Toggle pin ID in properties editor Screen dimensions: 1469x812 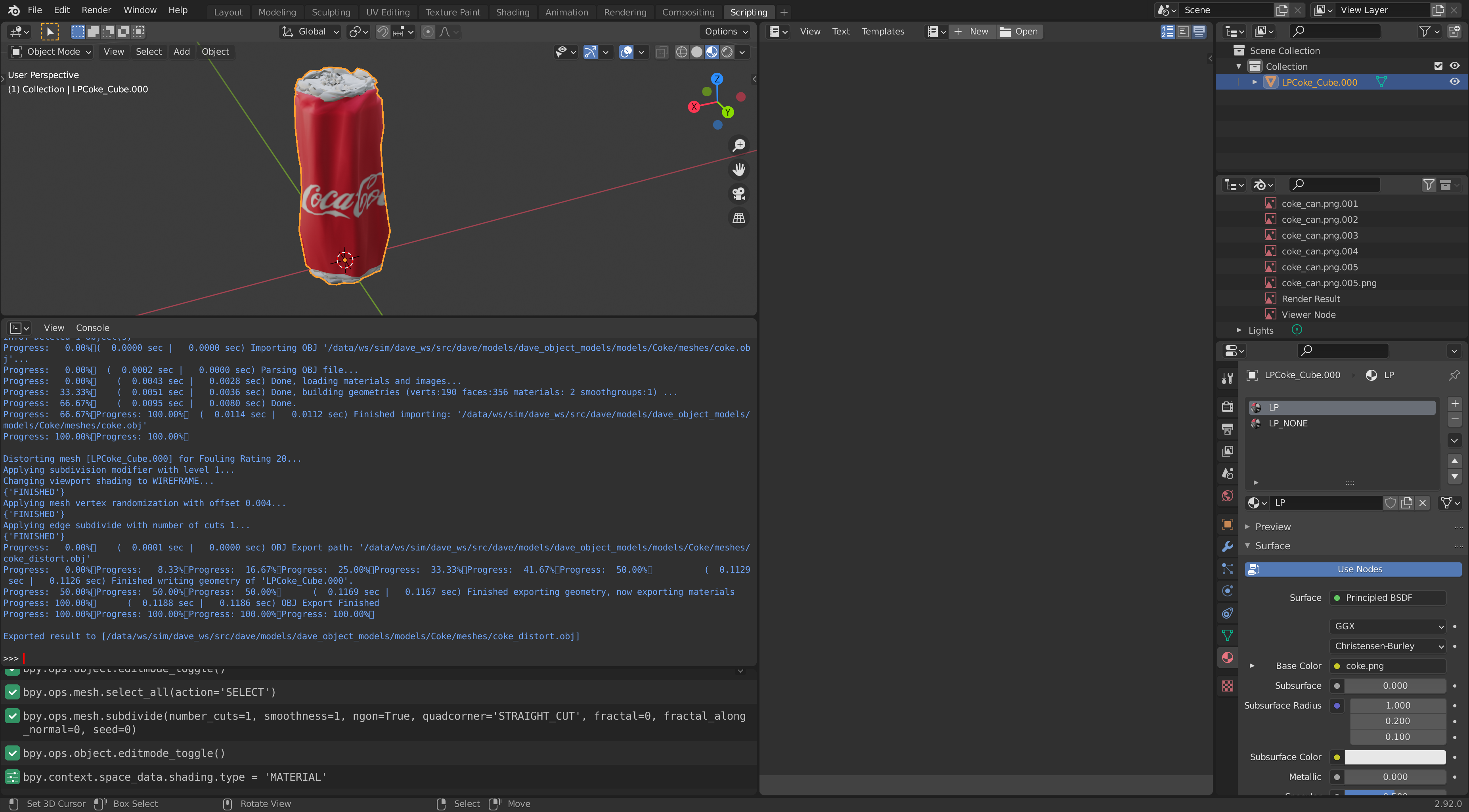coord(1454,375)
